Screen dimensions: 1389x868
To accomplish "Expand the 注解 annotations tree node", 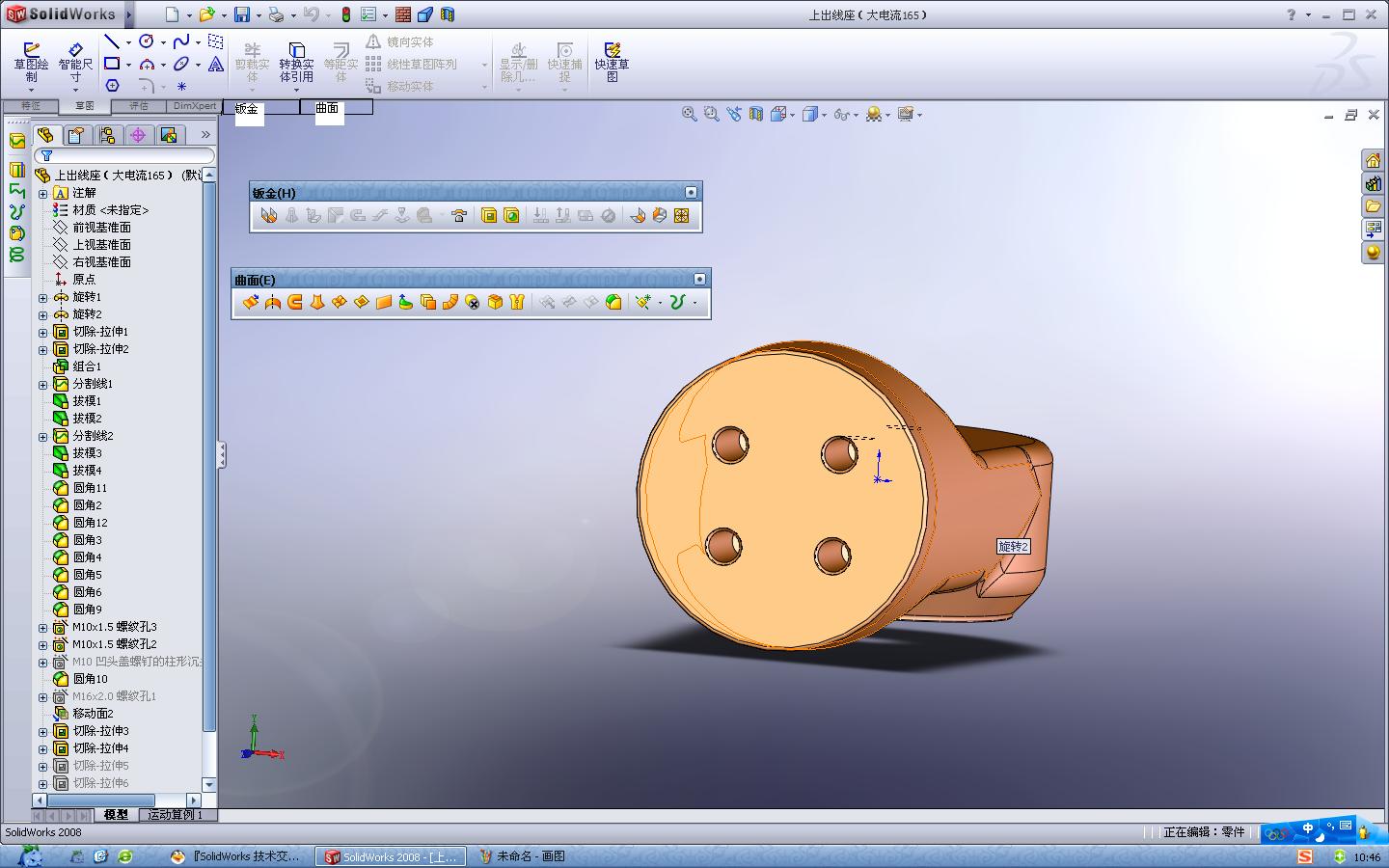I will (42, 193).
